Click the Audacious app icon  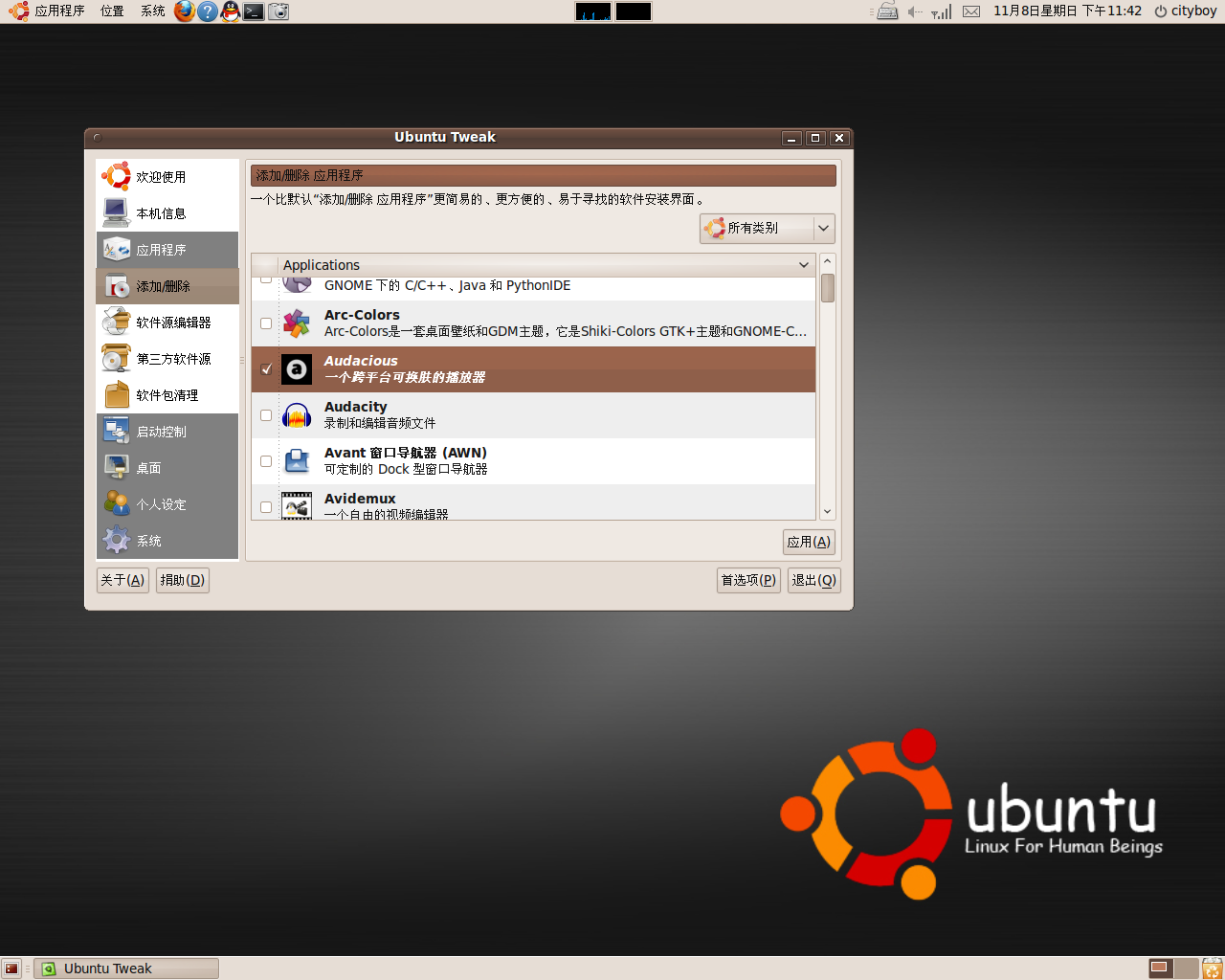(297, 369)
